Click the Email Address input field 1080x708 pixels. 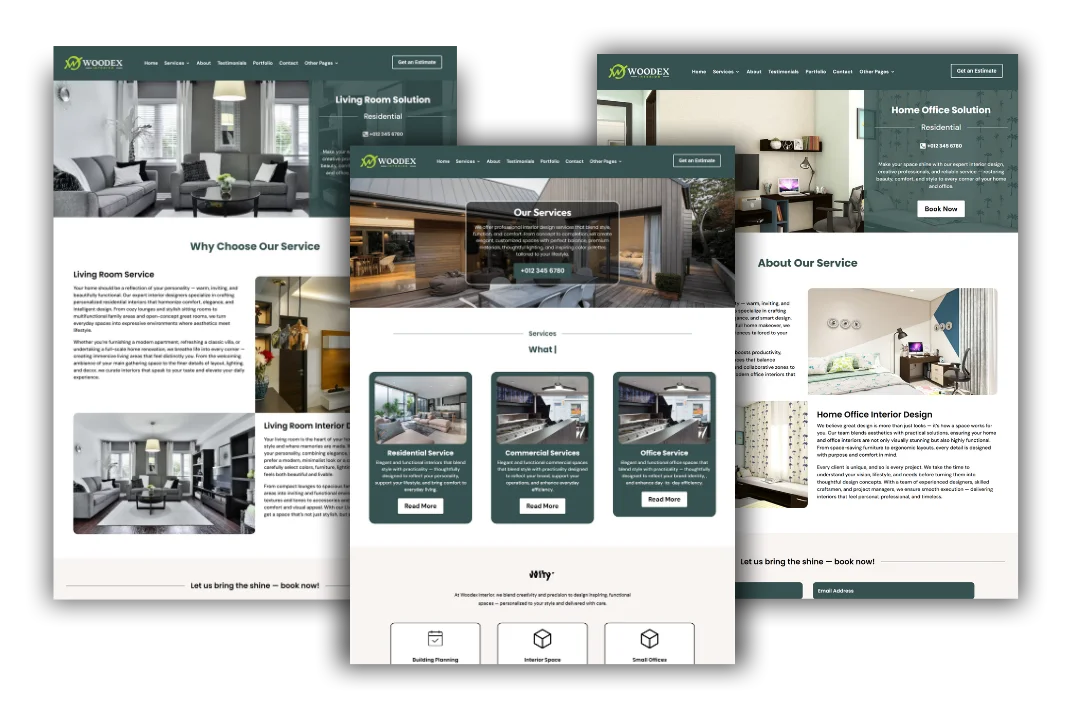pos(893,590)
